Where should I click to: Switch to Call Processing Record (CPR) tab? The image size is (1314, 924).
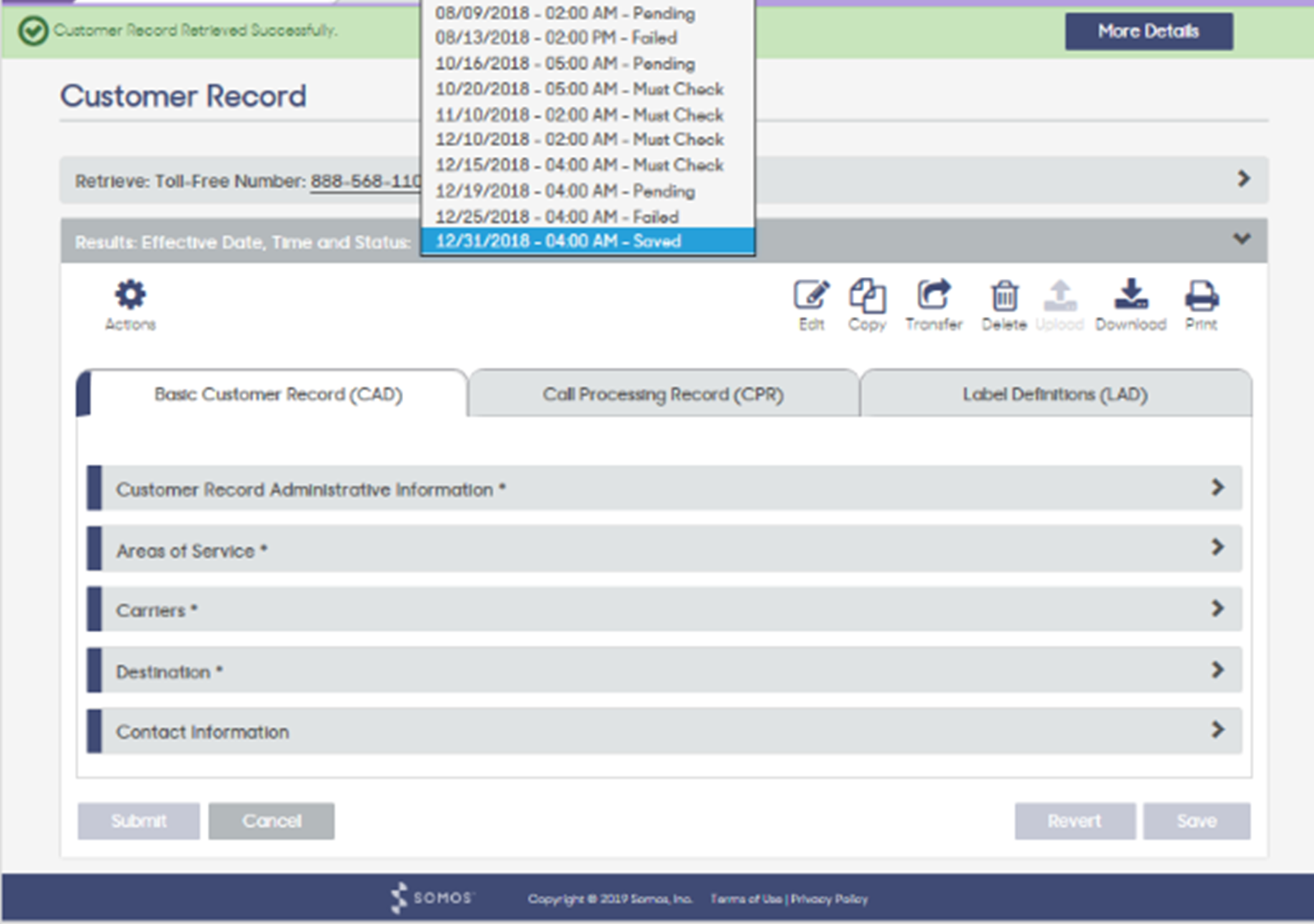point(663,394)
